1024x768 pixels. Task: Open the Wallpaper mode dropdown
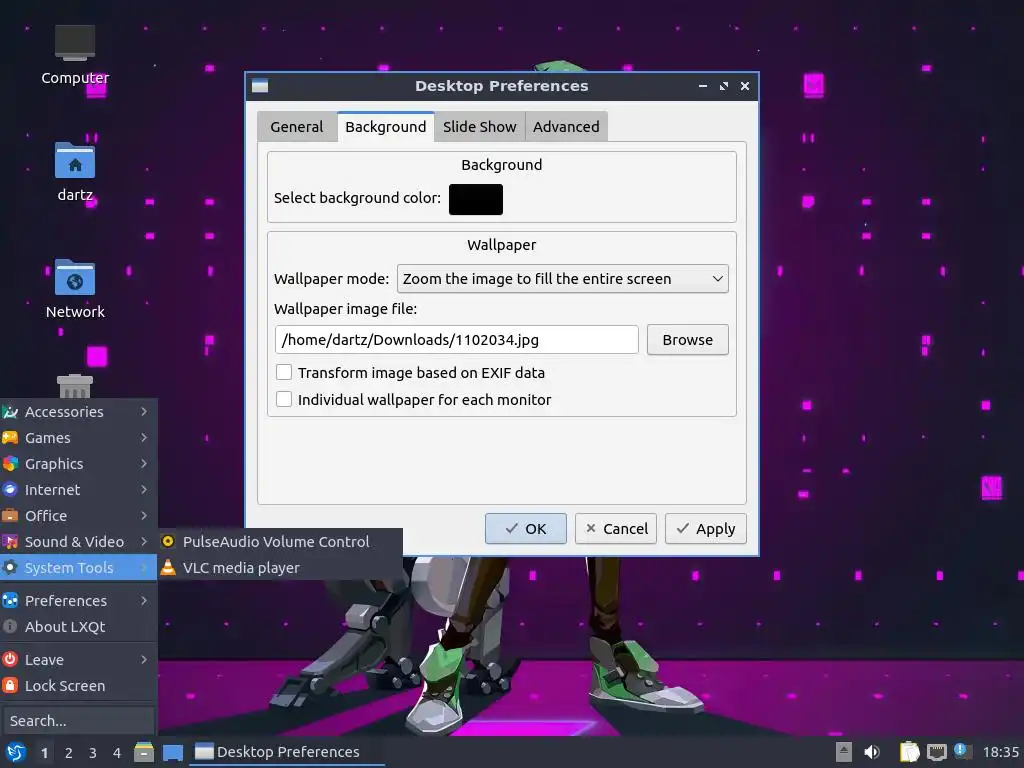(562, 279)
